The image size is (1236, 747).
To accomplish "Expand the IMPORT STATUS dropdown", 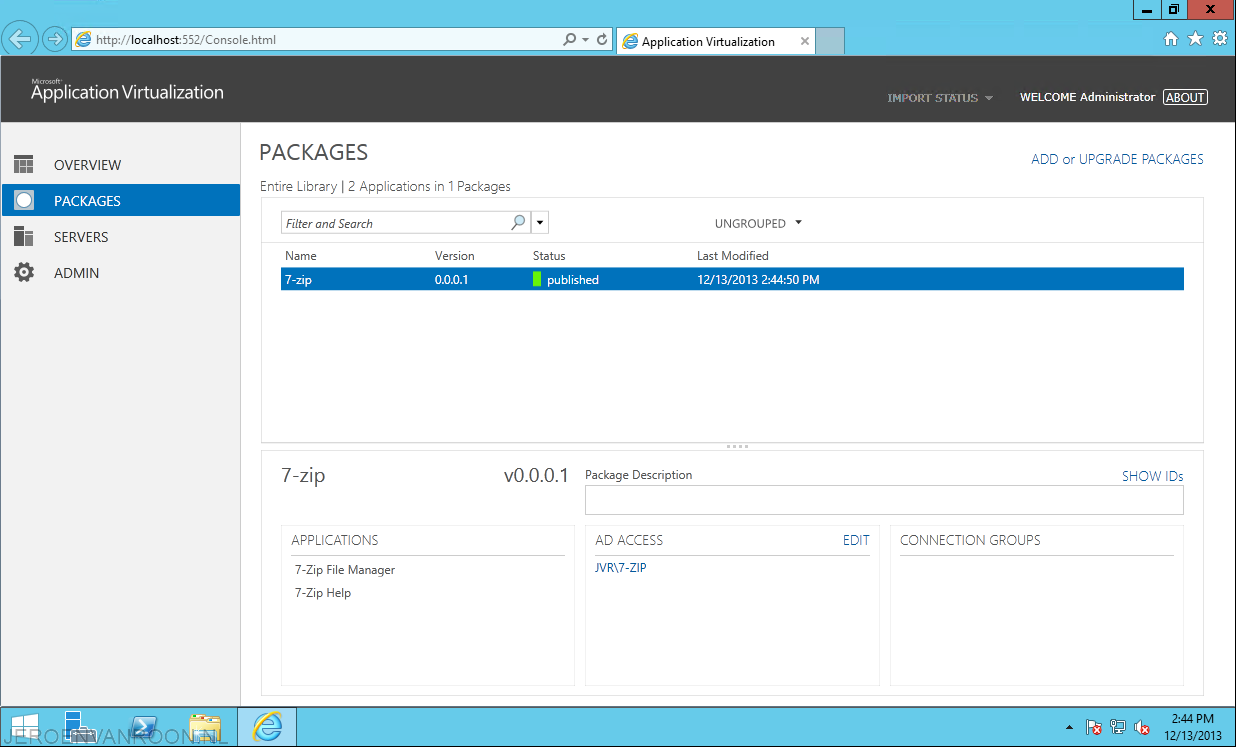I will (x=940, y=98).
